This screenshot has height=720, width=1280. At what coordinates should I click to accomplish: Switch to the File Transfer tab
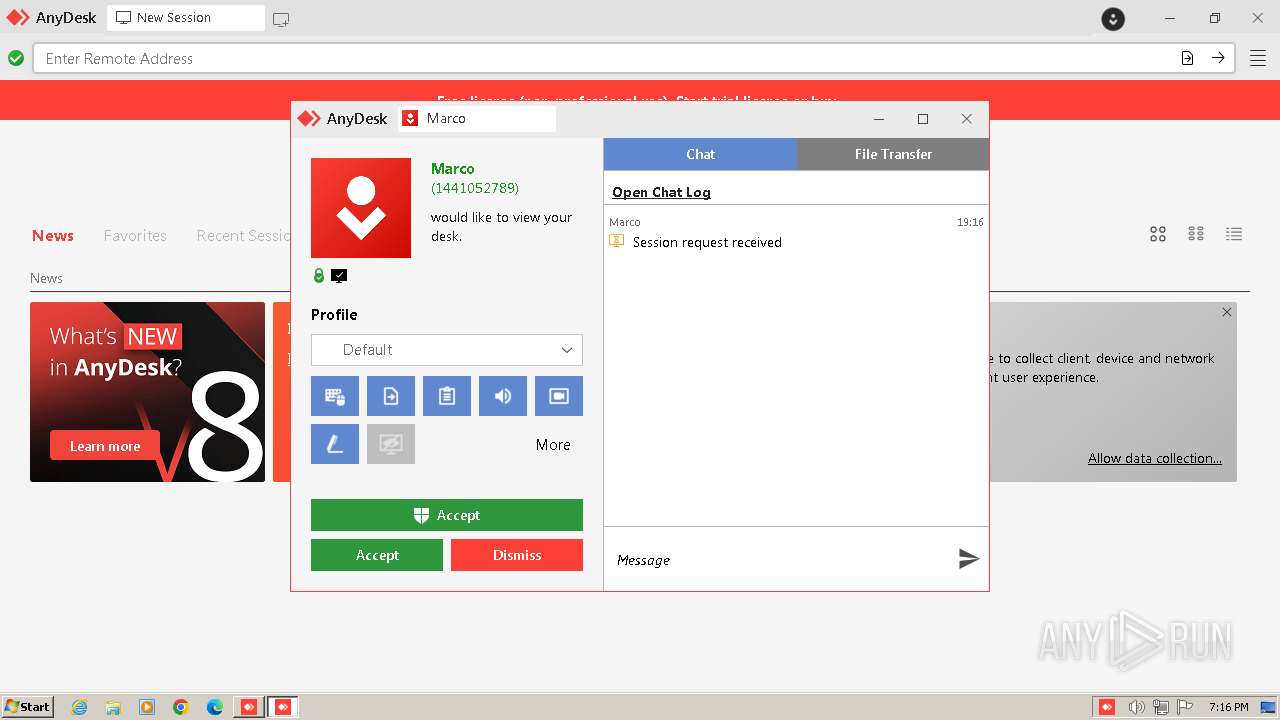tap(893, 154)
